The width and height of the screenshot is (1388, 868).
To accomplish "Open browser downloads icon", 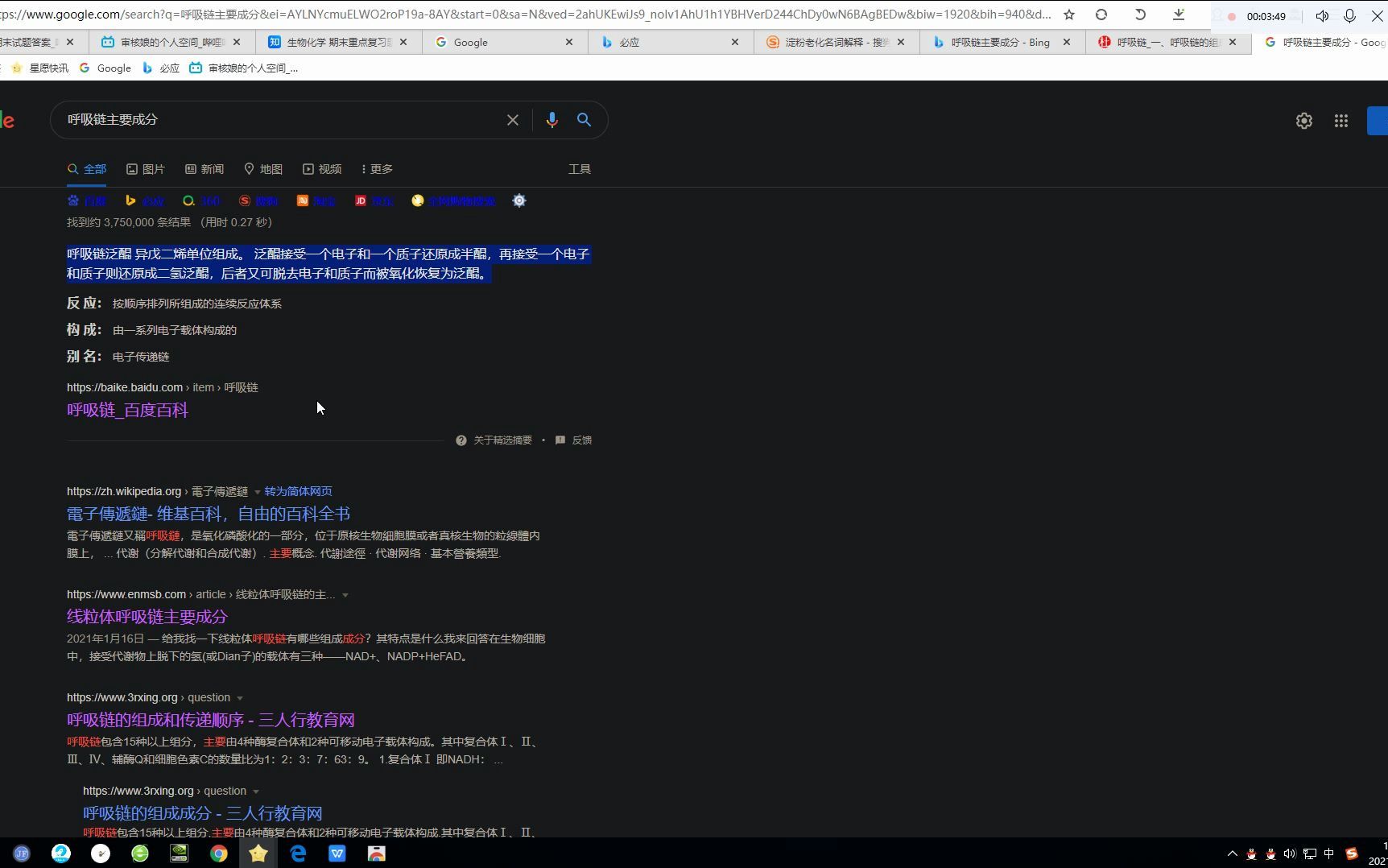I will [1179, 14].
